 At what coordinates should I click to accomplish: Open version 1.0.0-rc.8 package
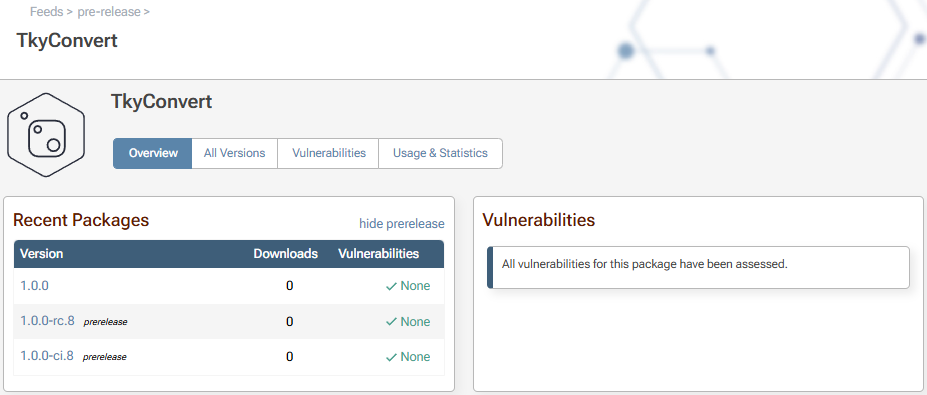(47, 321)
